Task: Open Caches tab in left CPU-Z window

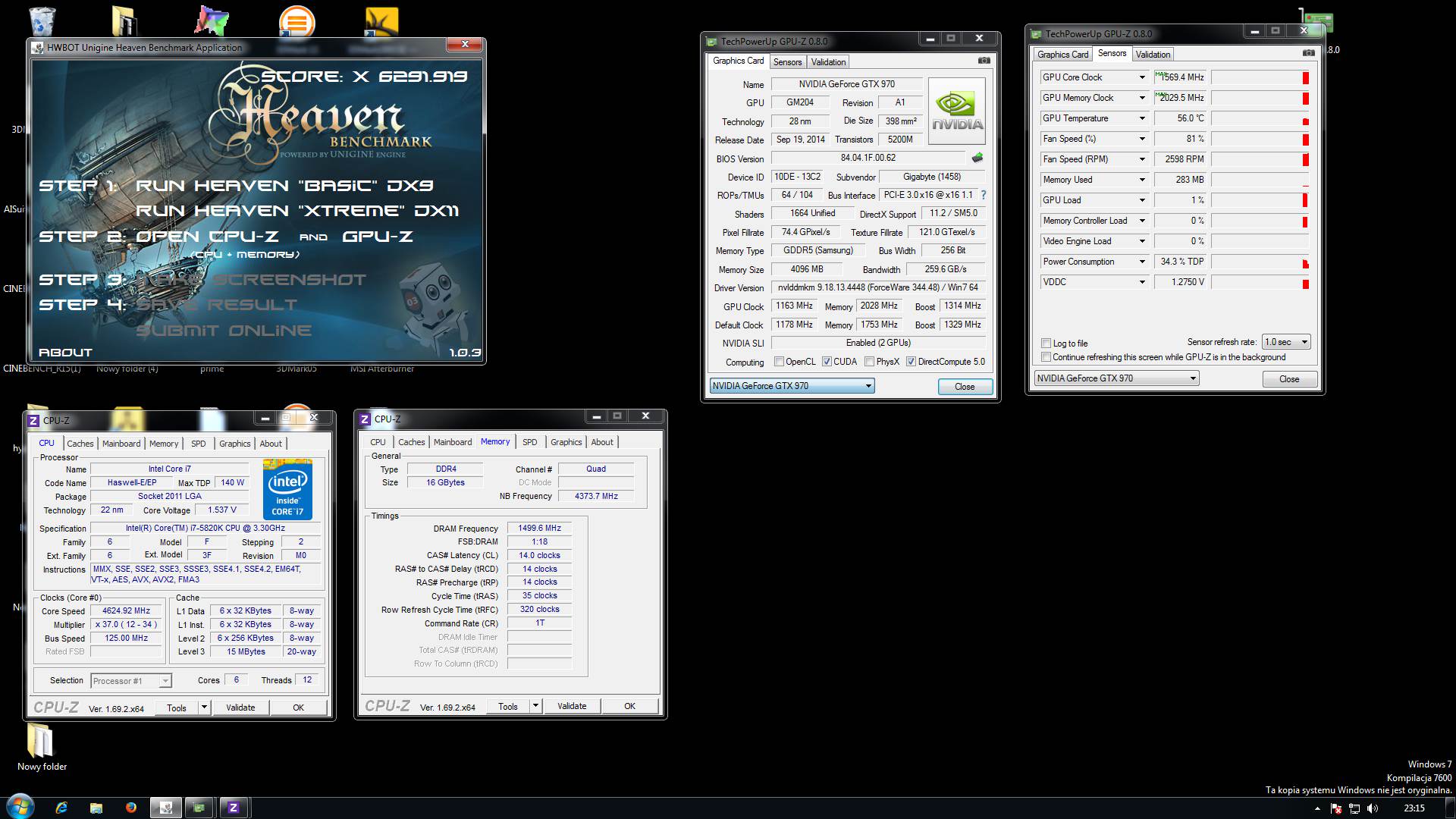Action: click(x=80, y=444)
